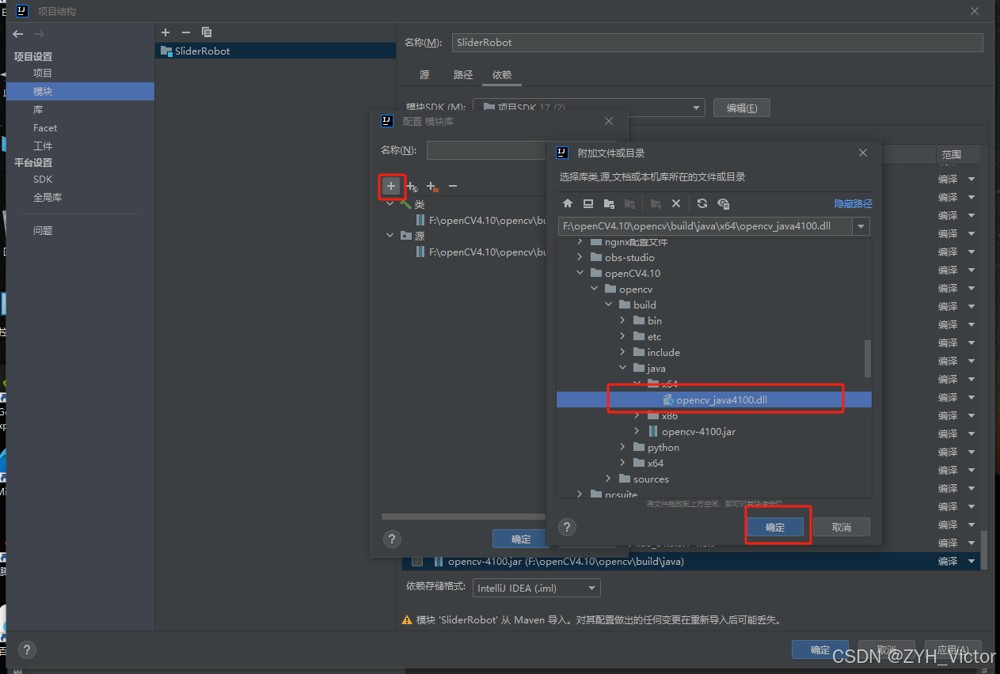Collapse the java folder
Image resolution: width=1000 pixels, height=674 pixels.
coord(622,368)
